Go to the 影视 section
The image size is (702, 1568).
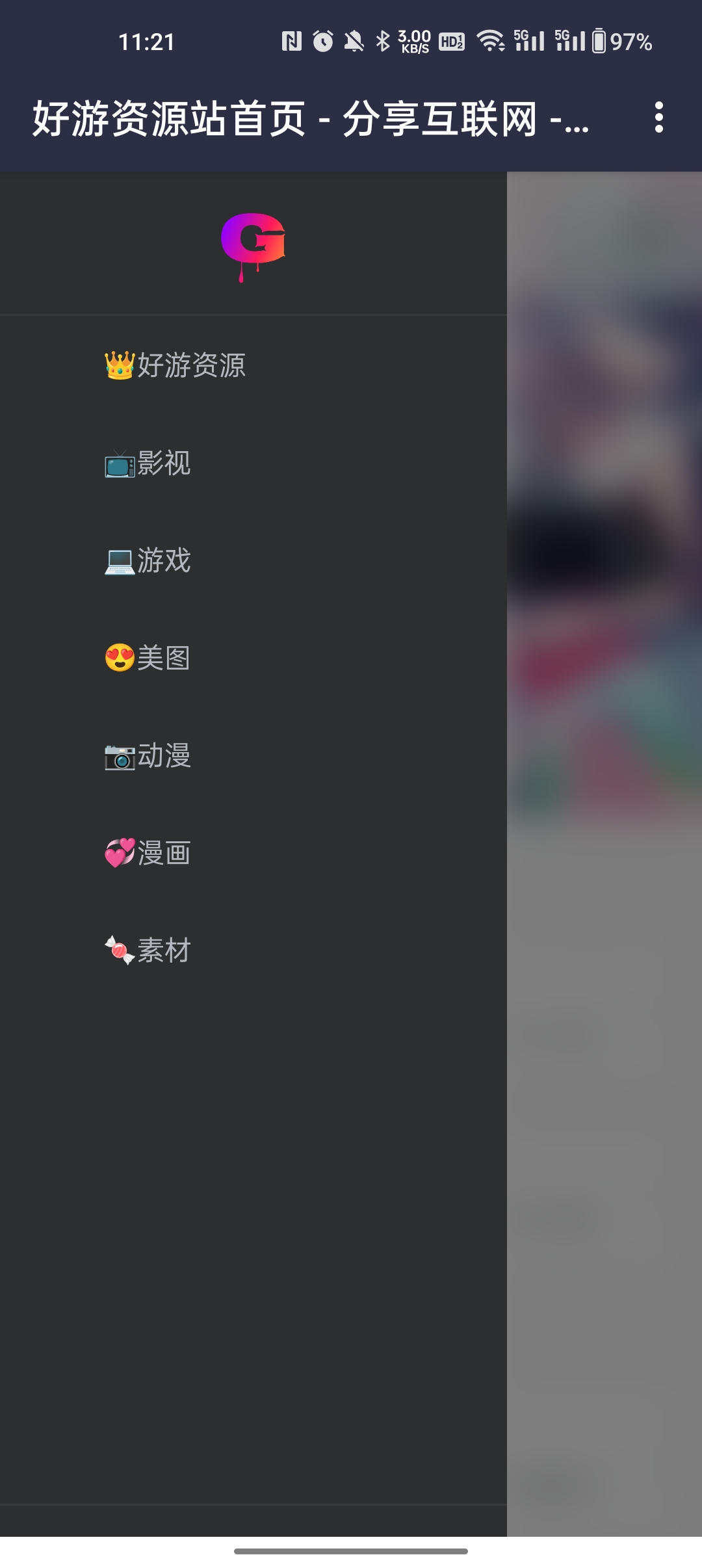(253, 463)
